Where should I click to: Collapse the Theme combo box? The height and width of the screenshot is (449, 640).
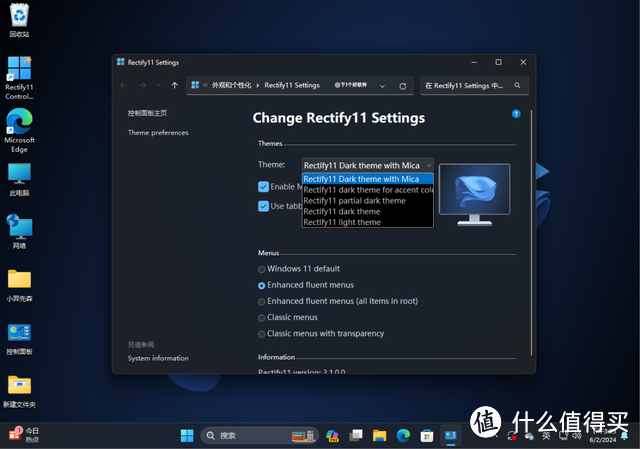point(429,165)
